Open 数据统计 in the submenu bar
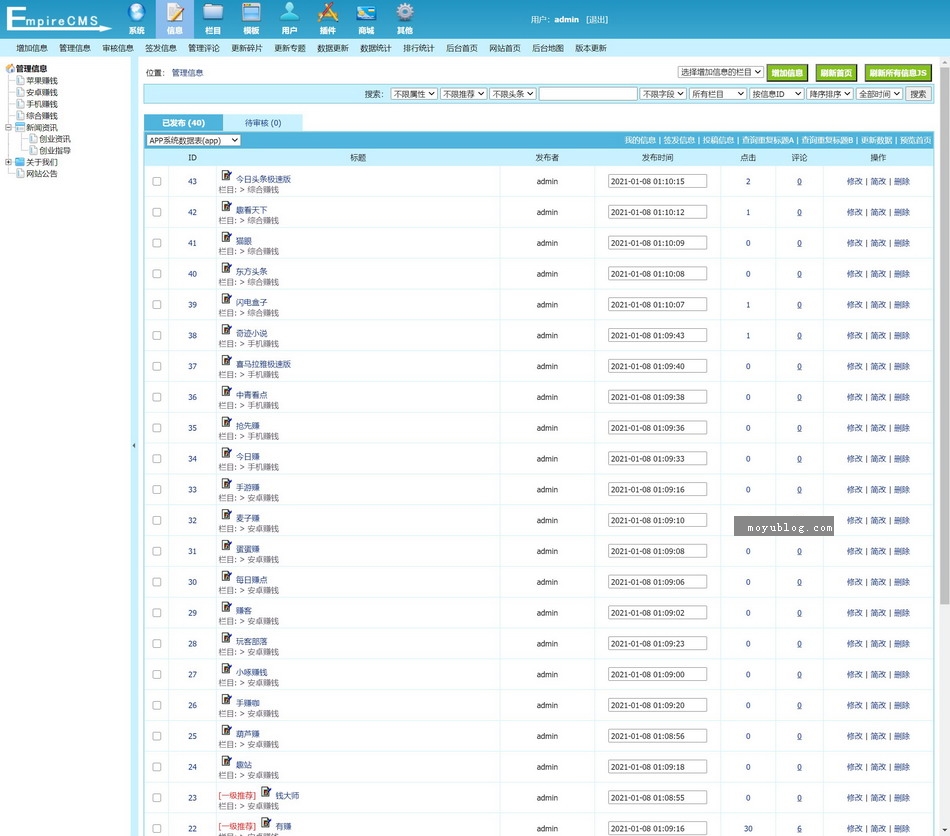The height and width of the screenshot is (836, 950). [x=376, y=48]
